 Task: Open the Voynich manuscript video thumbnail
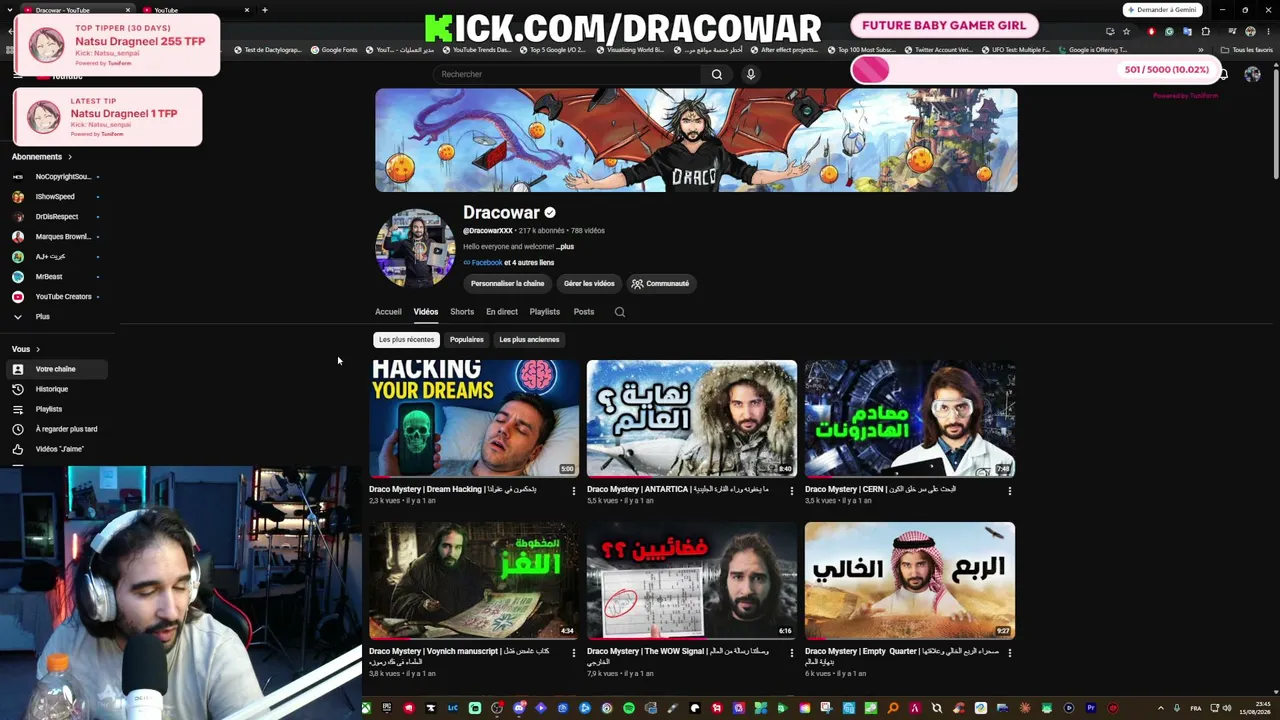click(475, 580)
